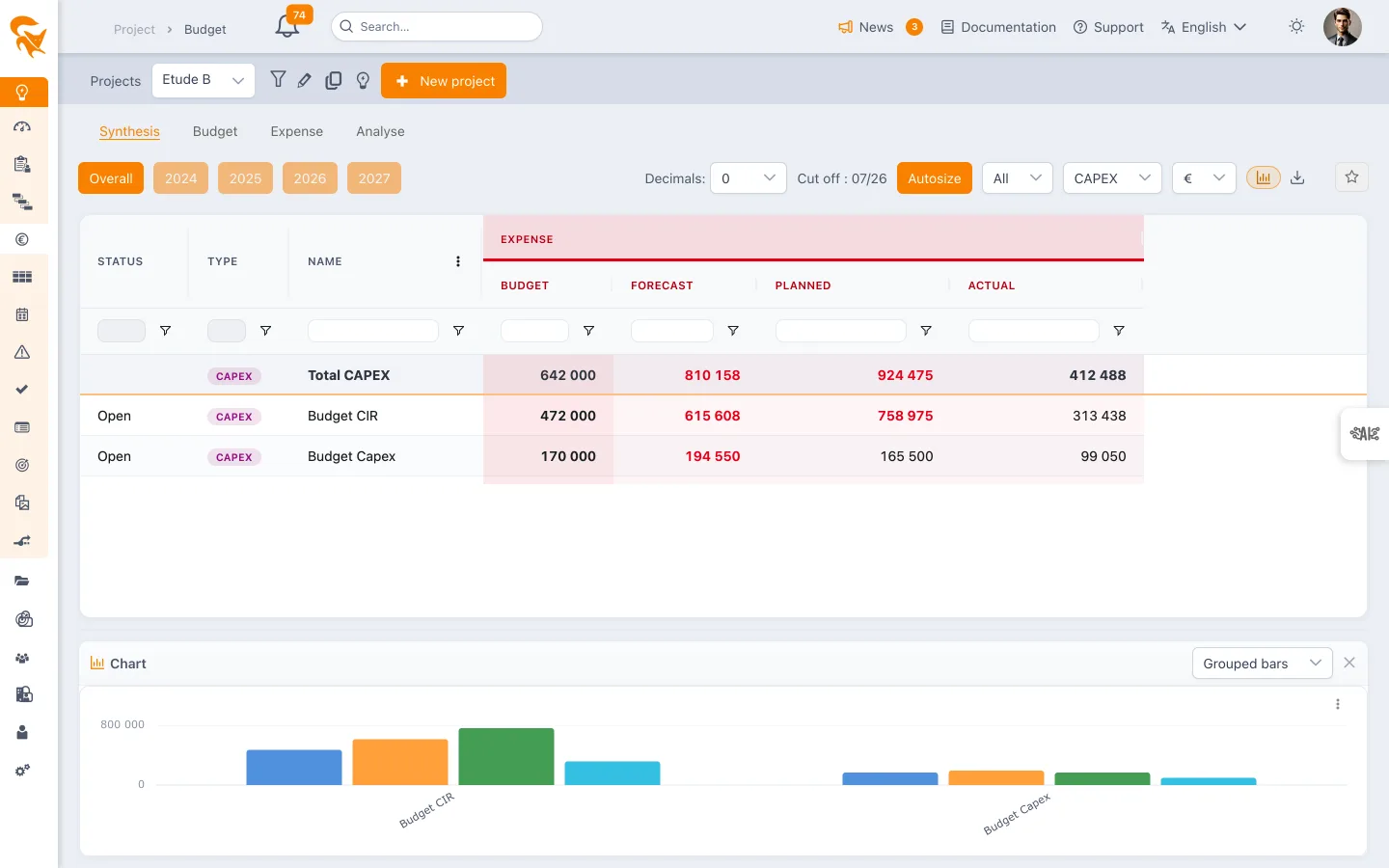The image size is (1389, 868).
Task: Duplicate the project with the copy icon
Action: click(x=334, y=81)
